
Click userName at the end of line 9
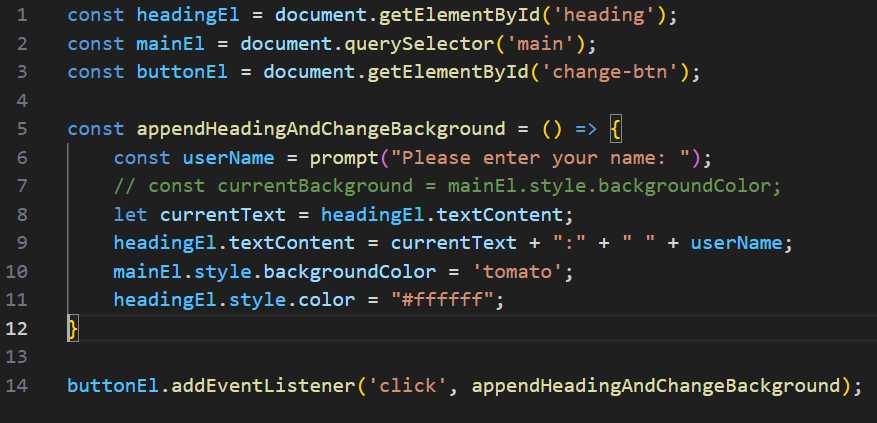[x=737, y=243]
